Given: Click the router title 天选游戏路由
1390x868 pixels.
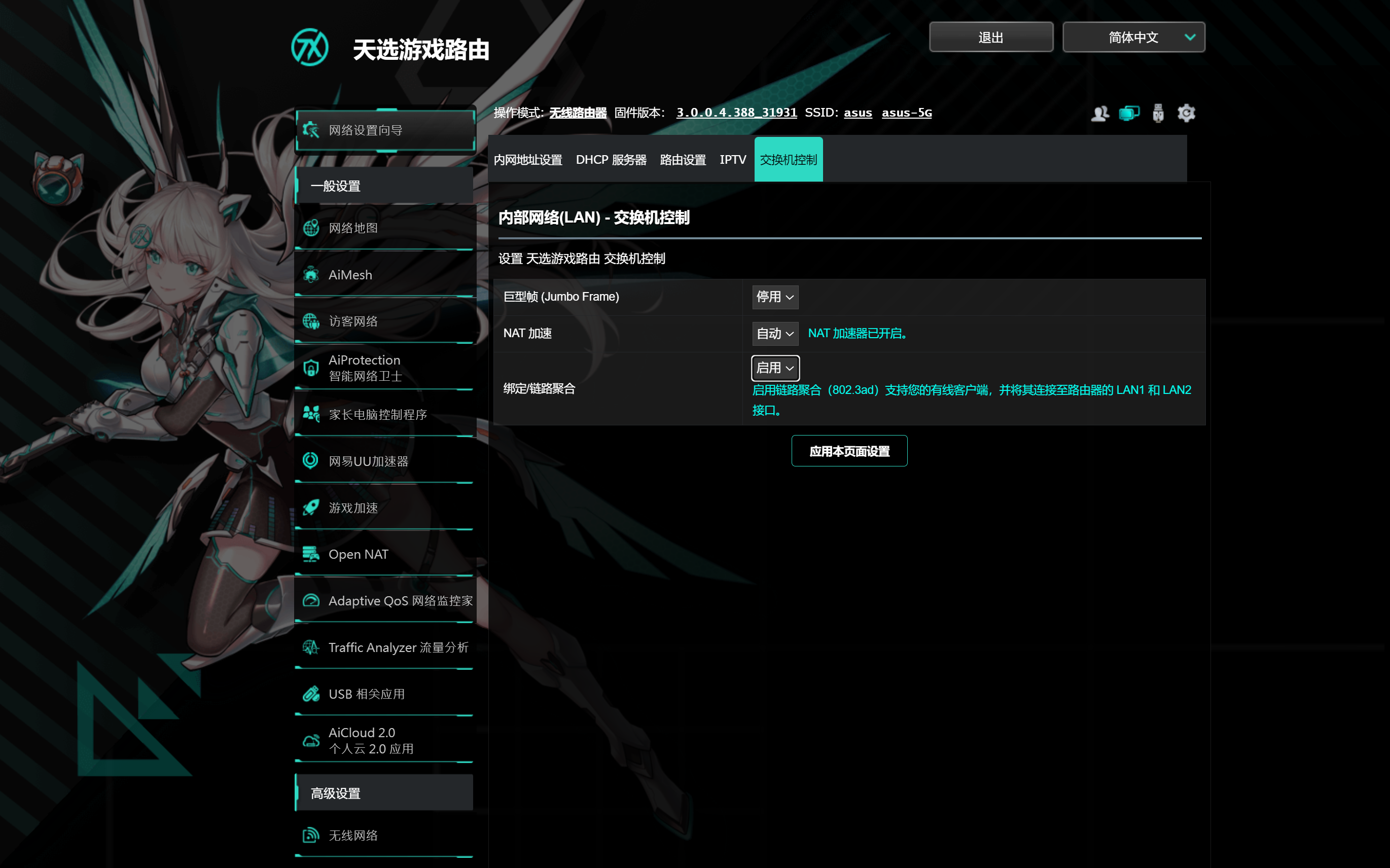Looking at the screenshot, I should (421, 50).
